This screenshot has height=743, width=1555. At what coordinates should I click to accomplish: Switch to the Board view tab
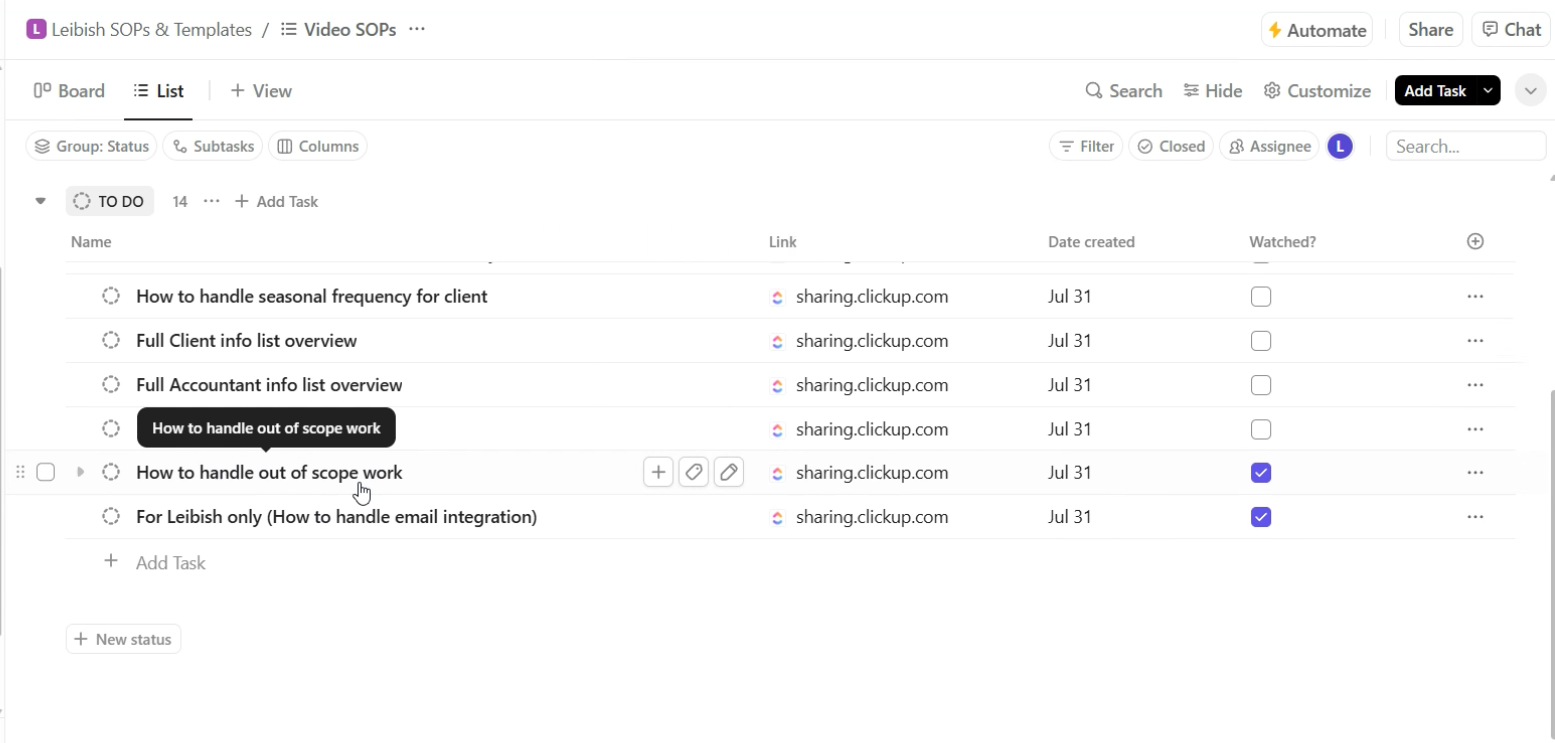(x=69, y=91)
